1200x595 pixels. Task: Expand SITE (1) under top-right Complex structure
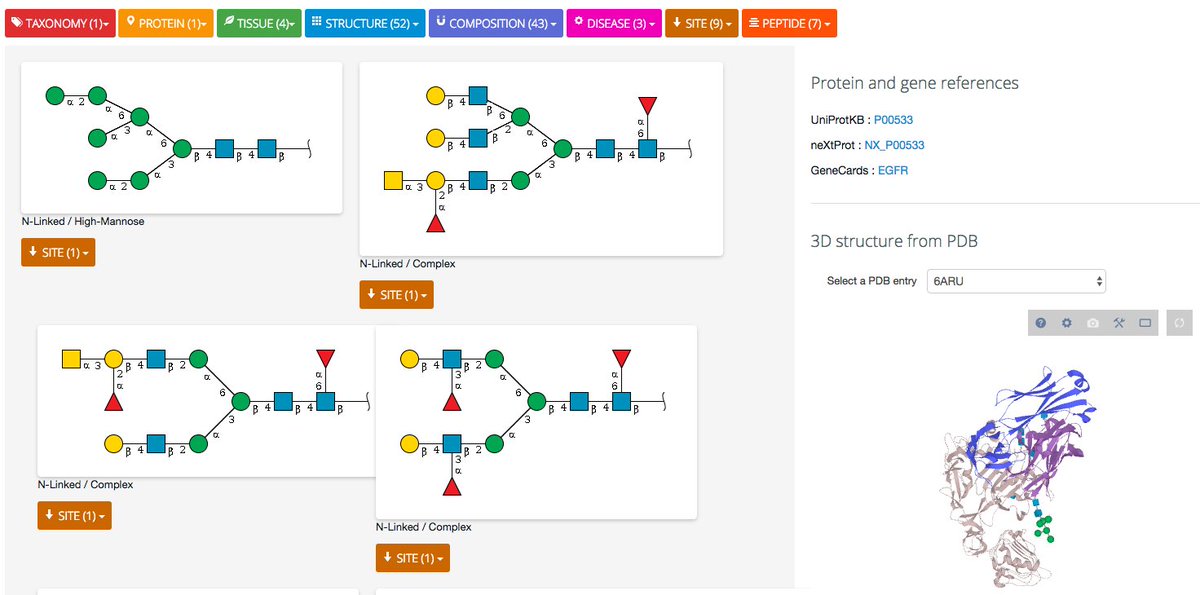397,295
